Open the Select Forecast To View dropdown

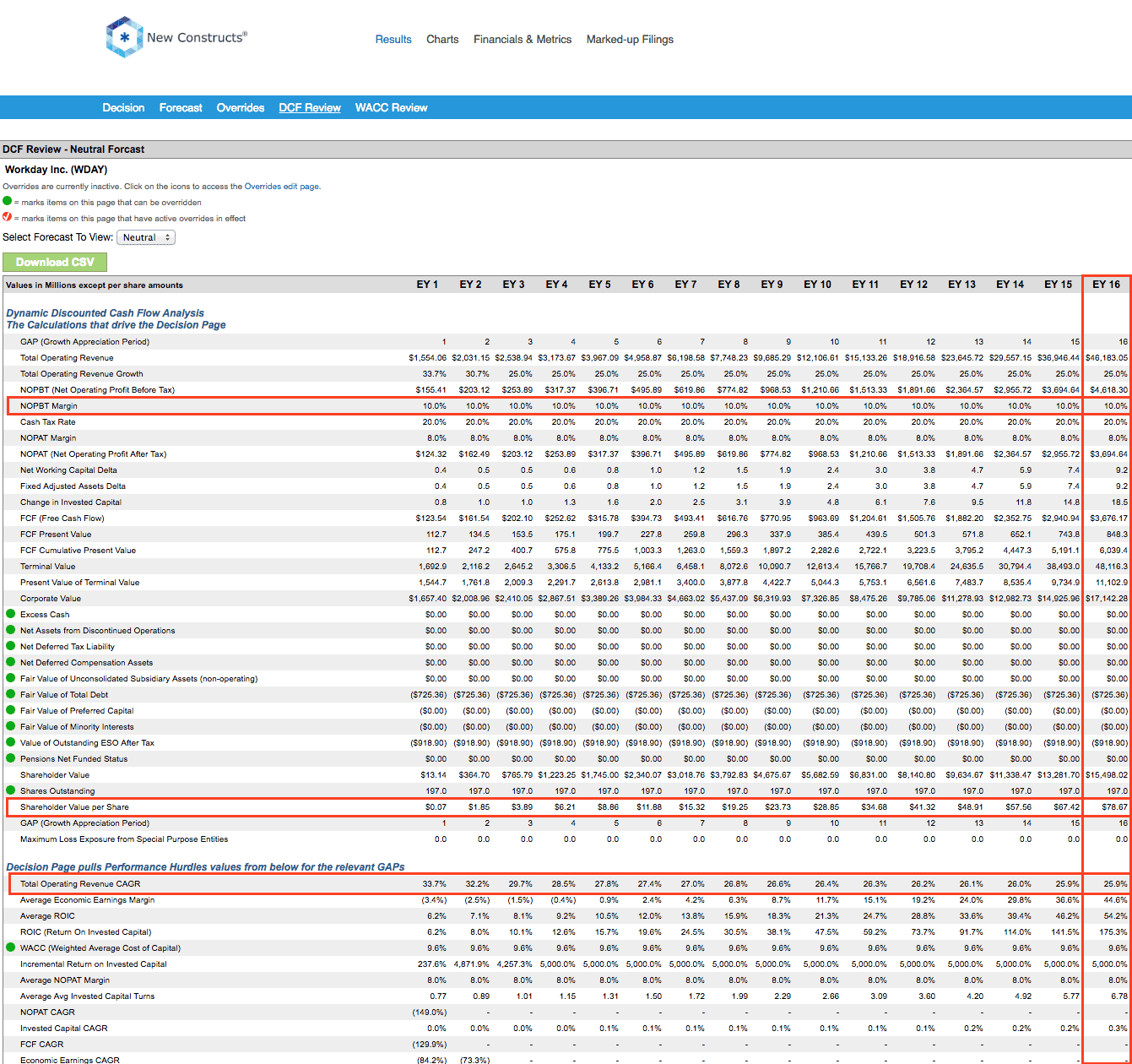146,237
